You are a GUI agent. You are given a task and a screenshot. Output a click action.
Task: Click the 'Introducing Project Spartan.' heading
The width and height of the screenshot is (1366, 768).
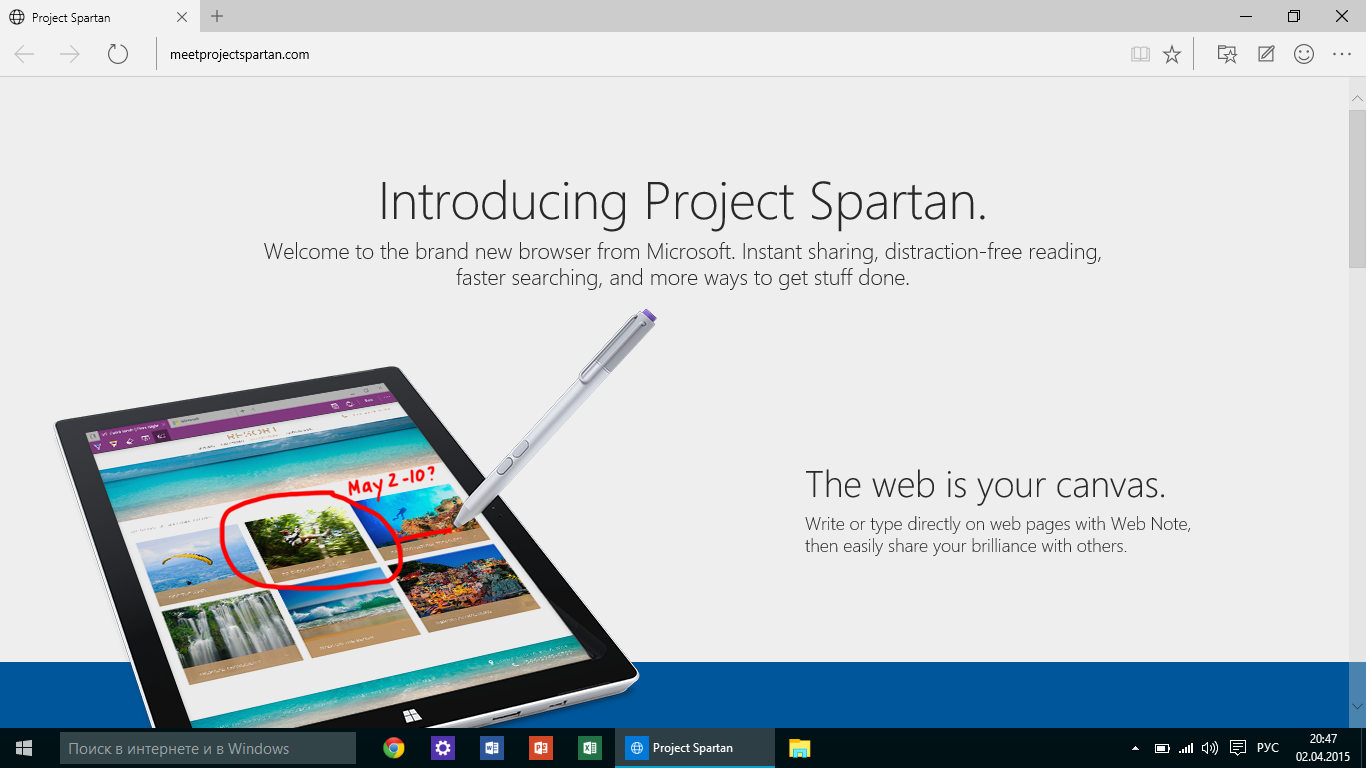[683, 201]
